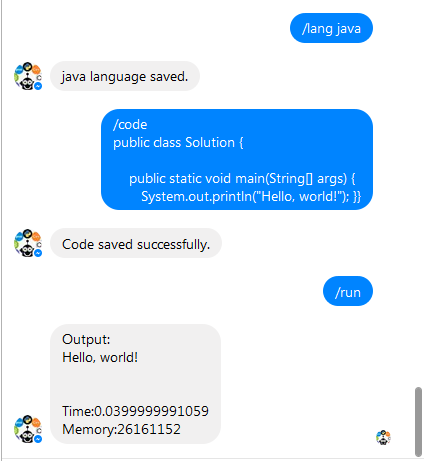Click the "Memory:26161152" line
The width and height of the screenshot is (424, 461).
pyautogui.click(x=121, y=429)
